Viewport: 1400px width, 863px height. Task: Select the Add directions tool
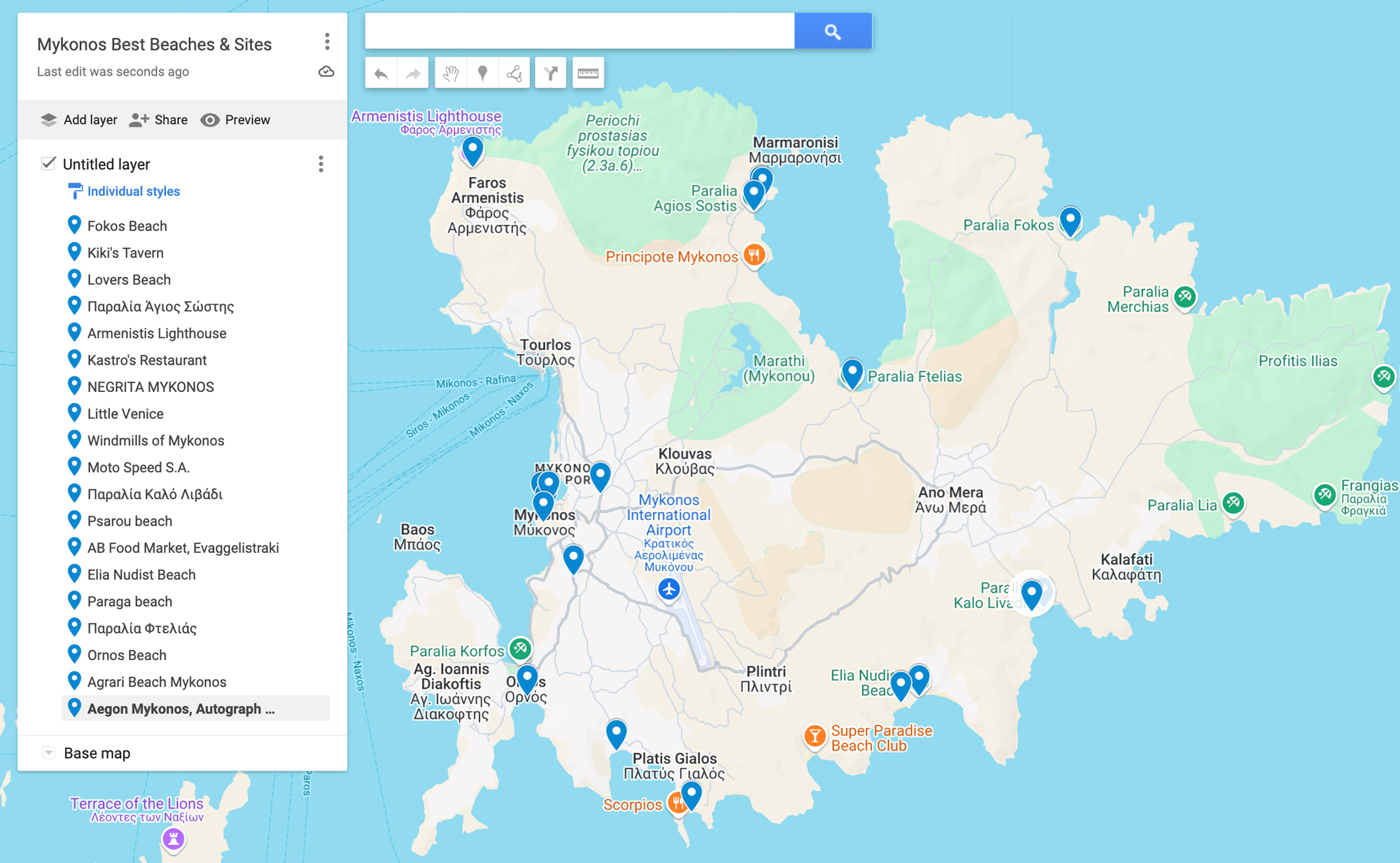551,73
